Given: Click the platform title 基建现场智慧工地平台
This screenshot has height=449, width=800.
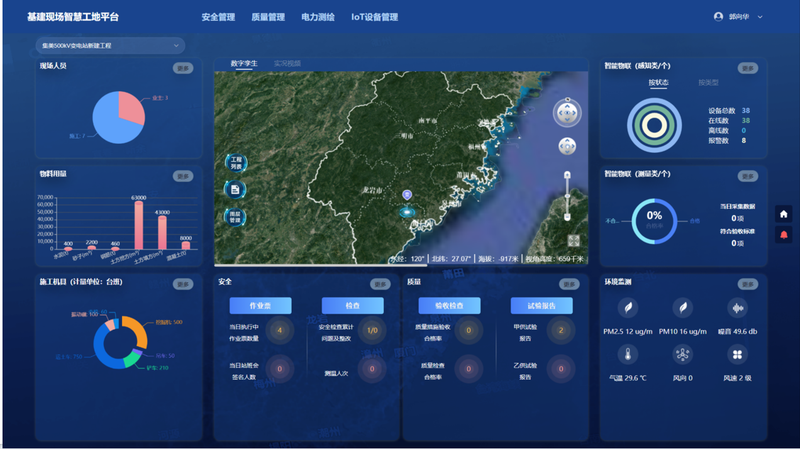Looking at the screenshot, I should [x=72, y=17].
